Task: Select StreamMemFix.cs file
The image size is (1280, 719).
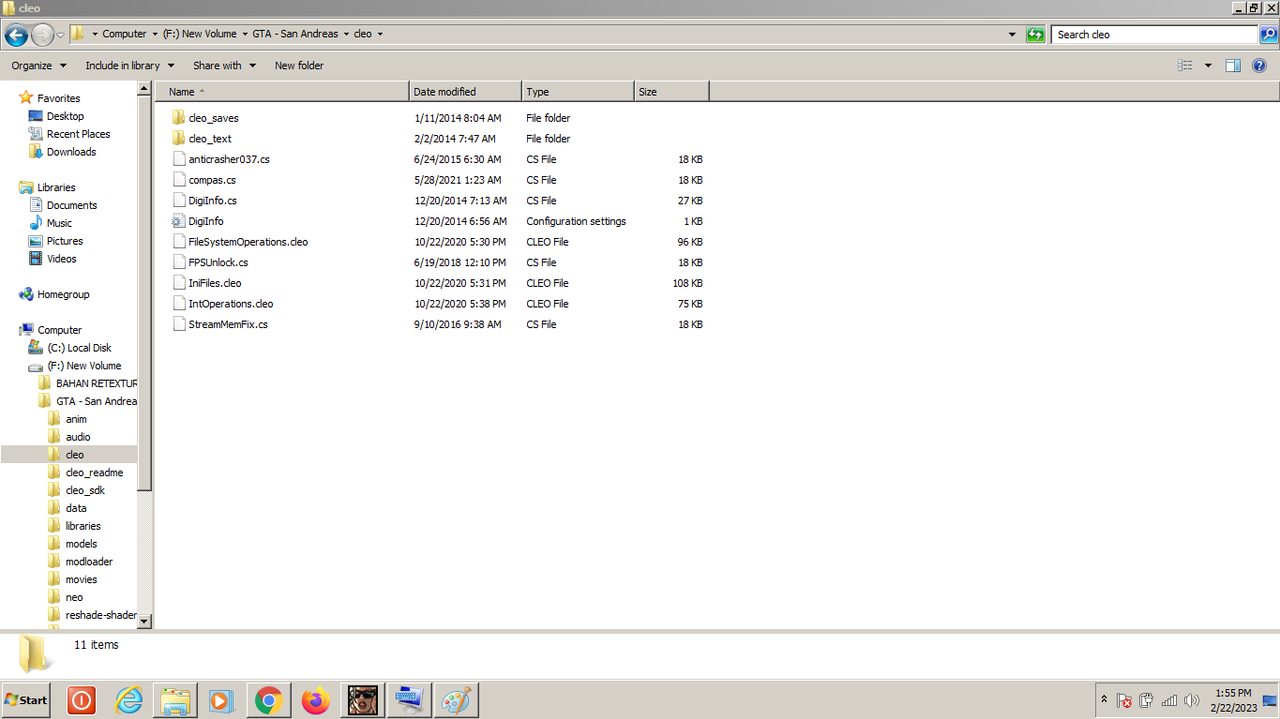Action: 228,325
